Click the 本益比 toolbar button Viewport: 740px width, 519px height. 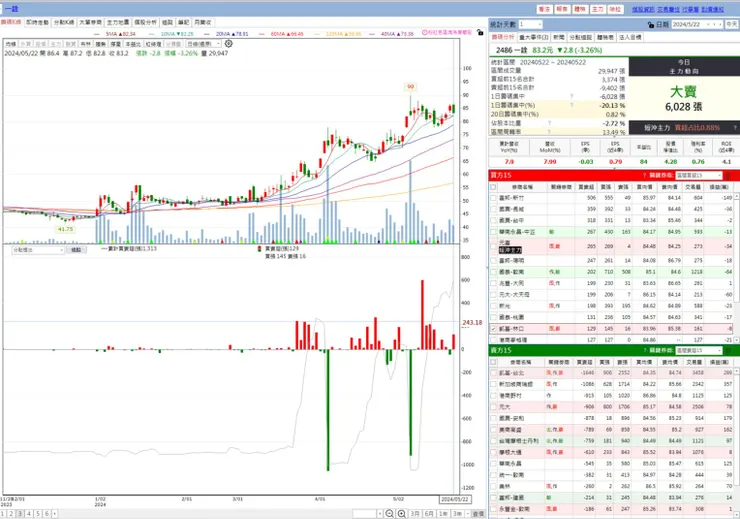pyautogui.click(x=133, y=44)
